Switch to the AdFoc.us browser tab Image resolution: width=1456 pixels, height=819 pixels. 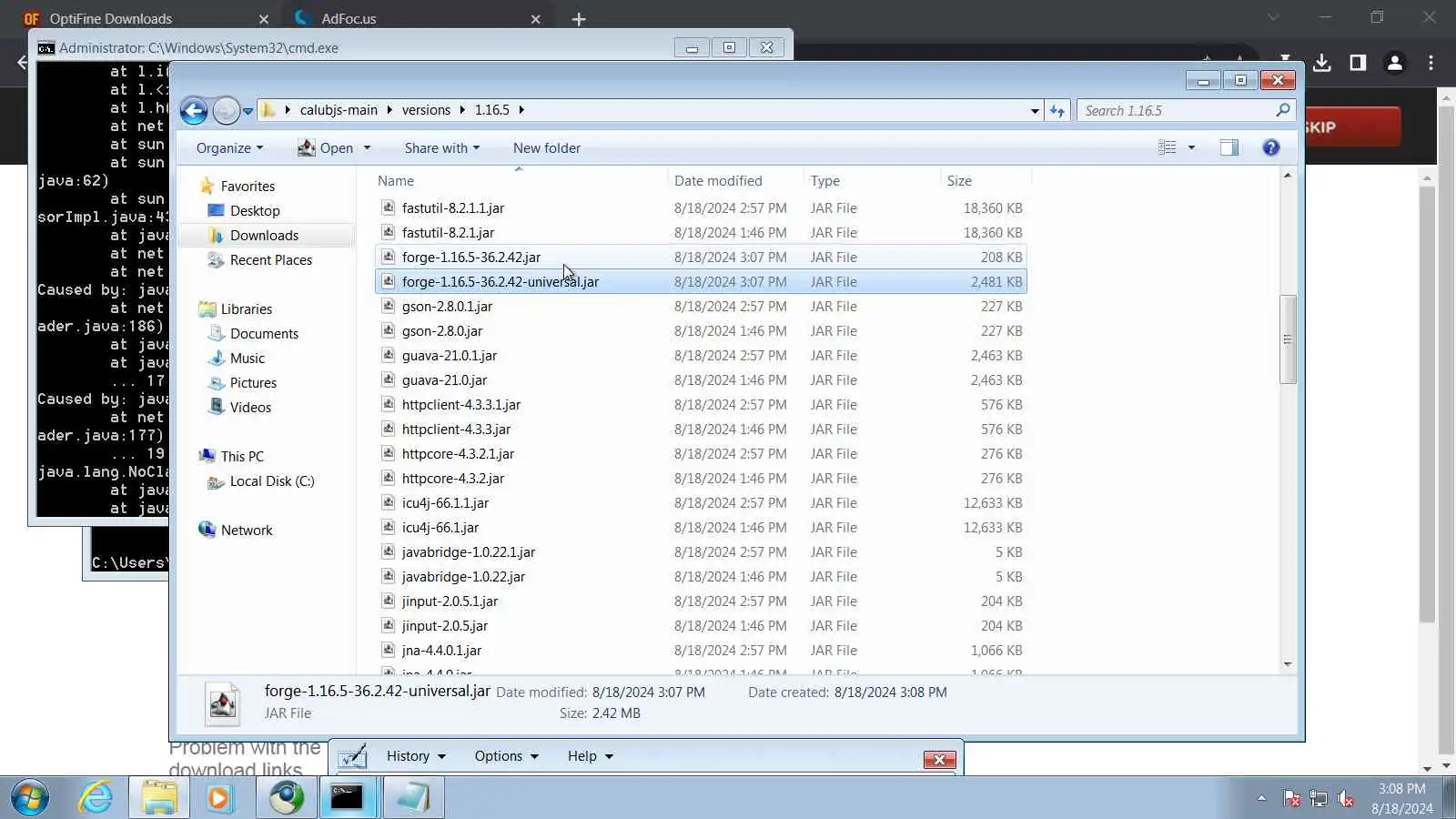click(418, 18)
